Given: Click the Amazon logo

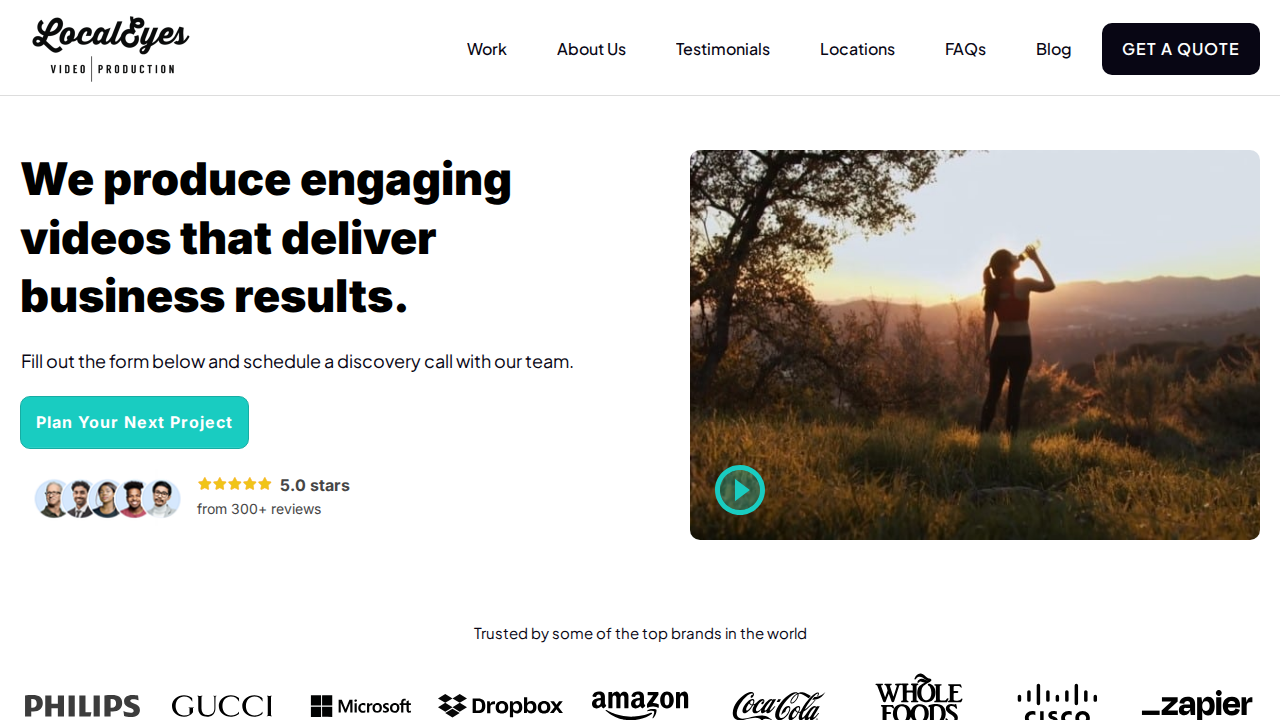Looking at the screenshot, I should pyautogui.click(x=640, y=704).
